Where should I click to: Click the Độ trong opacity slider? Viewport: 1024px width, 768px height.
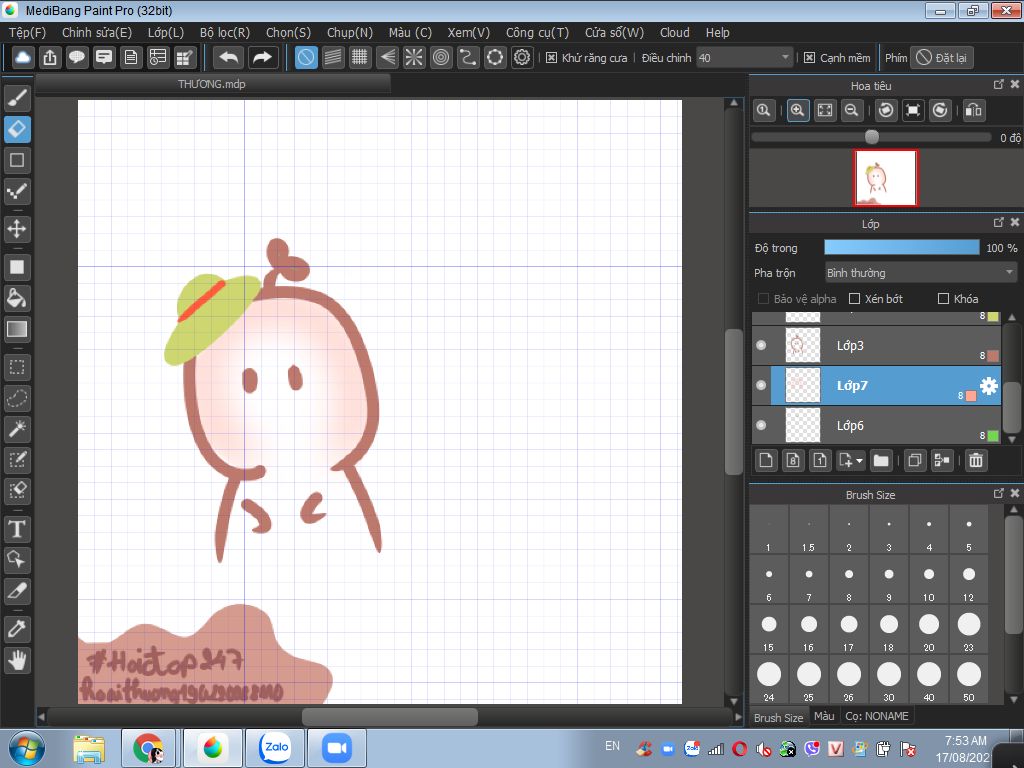tap(901, 247)
